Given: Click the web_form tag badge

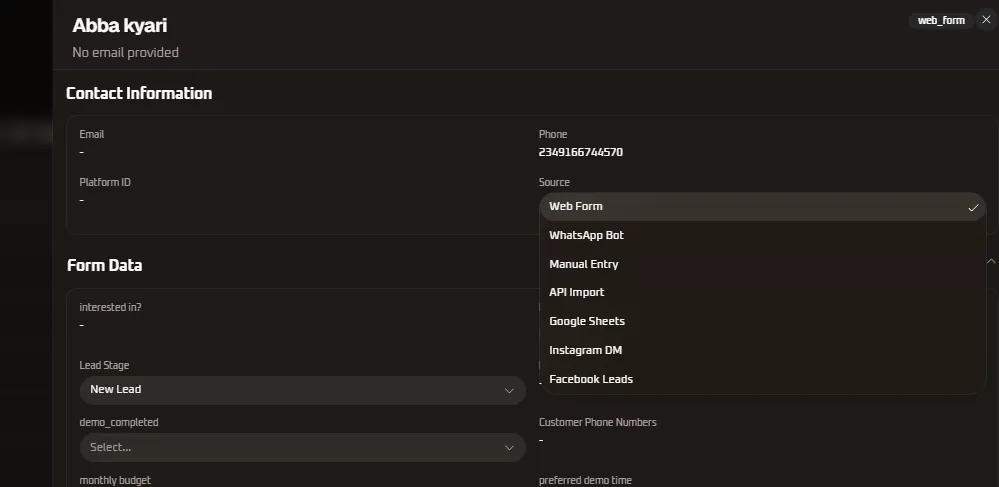Looking at the screenshot, I should (941, 20).
